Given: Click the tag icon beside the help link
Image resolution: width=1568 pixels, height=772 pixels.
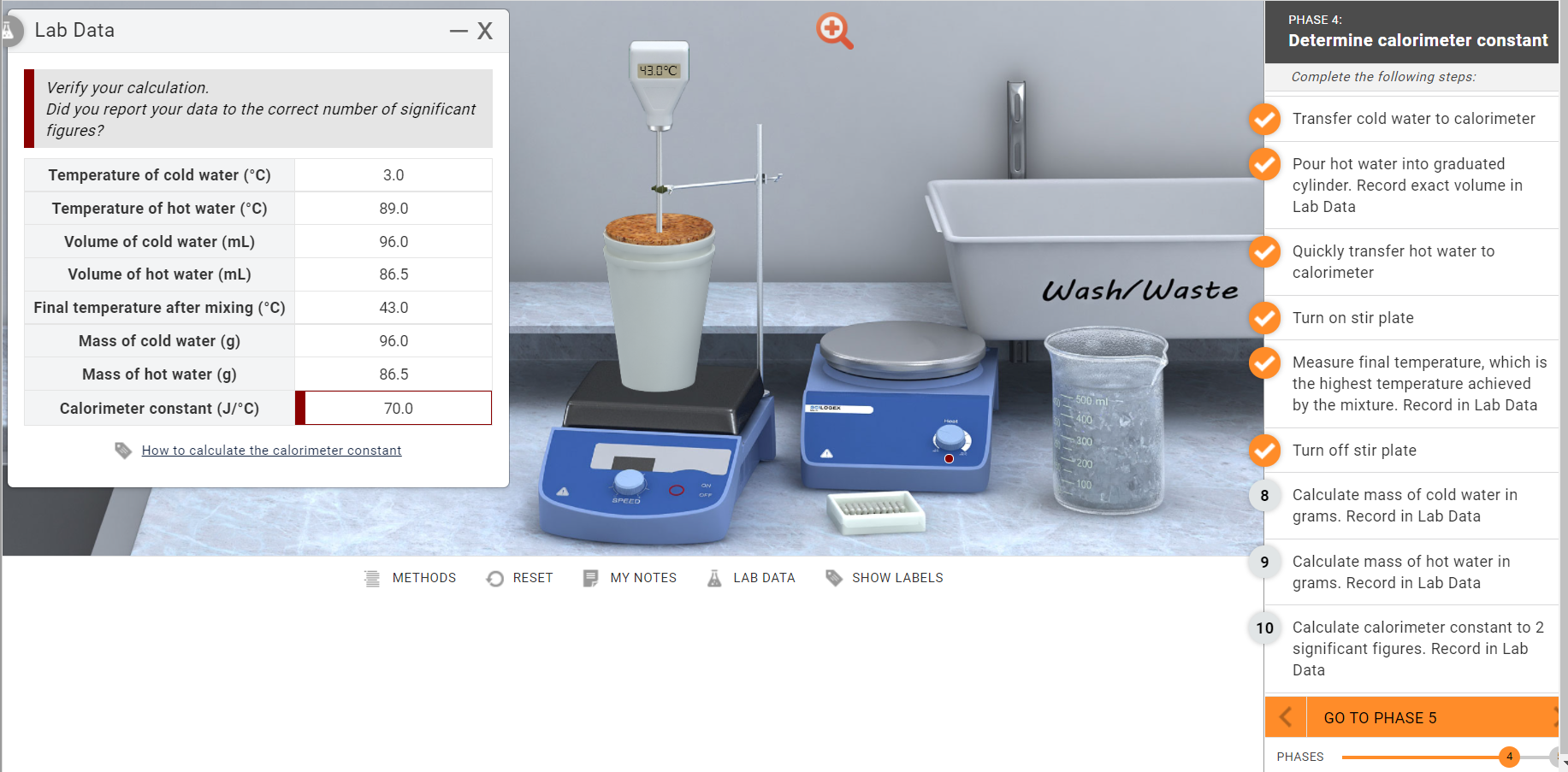Looking at the screenshot, I should coord(123,451).
